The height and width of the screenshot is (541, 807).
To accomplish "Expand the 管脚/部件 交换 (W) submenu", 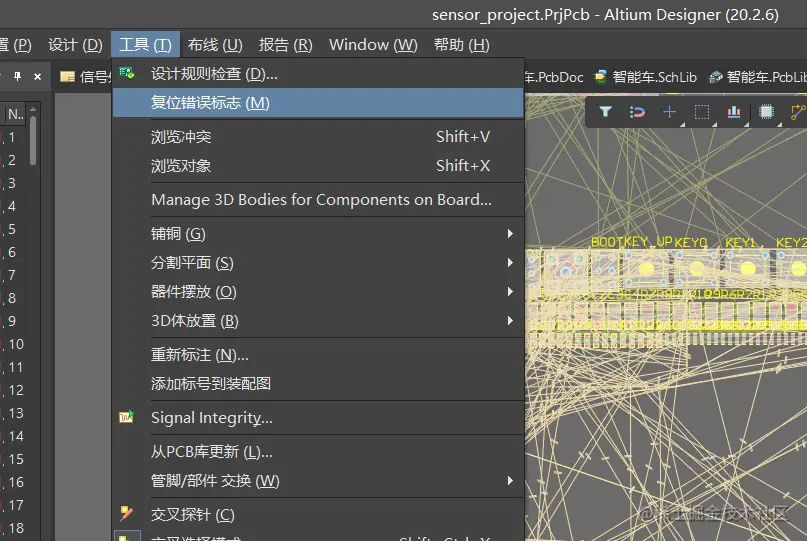I will pos(318,481).
